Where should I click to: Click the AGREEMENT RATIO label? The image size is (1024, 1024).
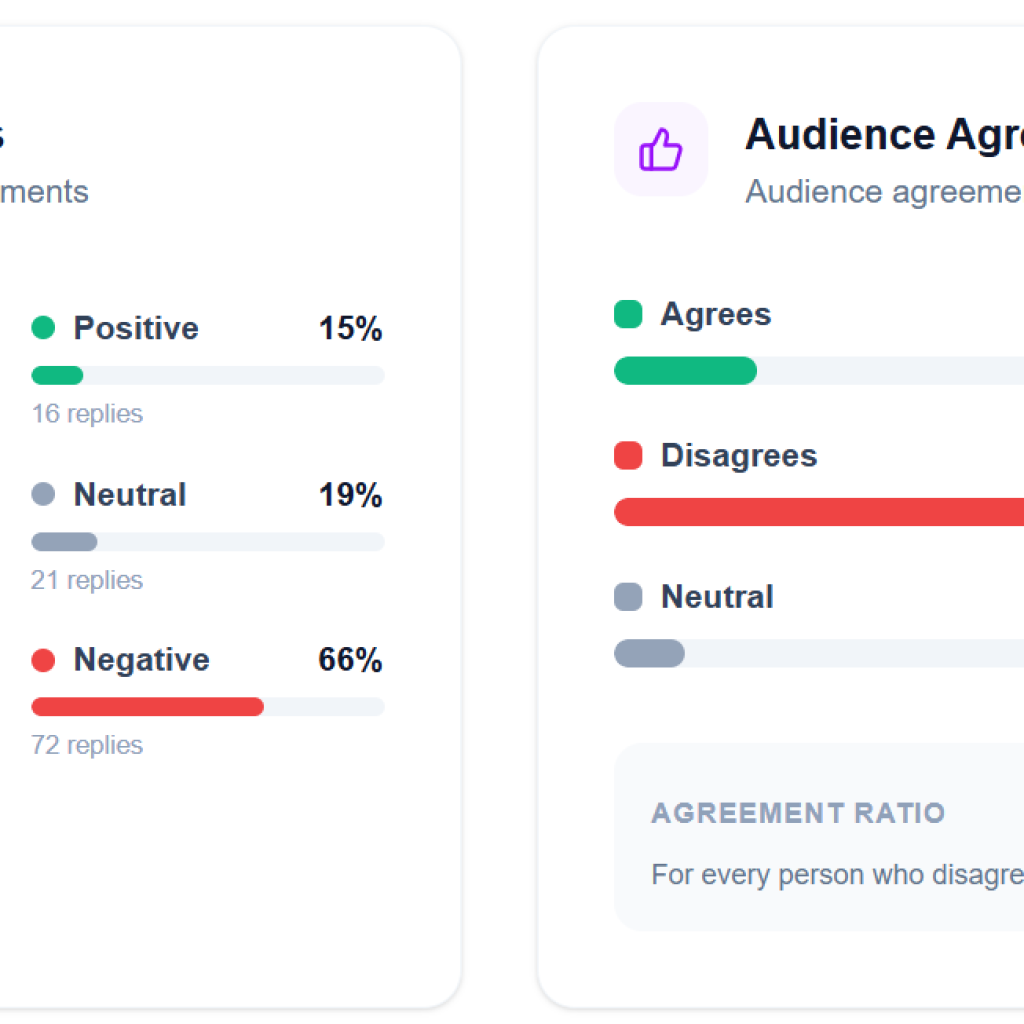click(798, 813)
